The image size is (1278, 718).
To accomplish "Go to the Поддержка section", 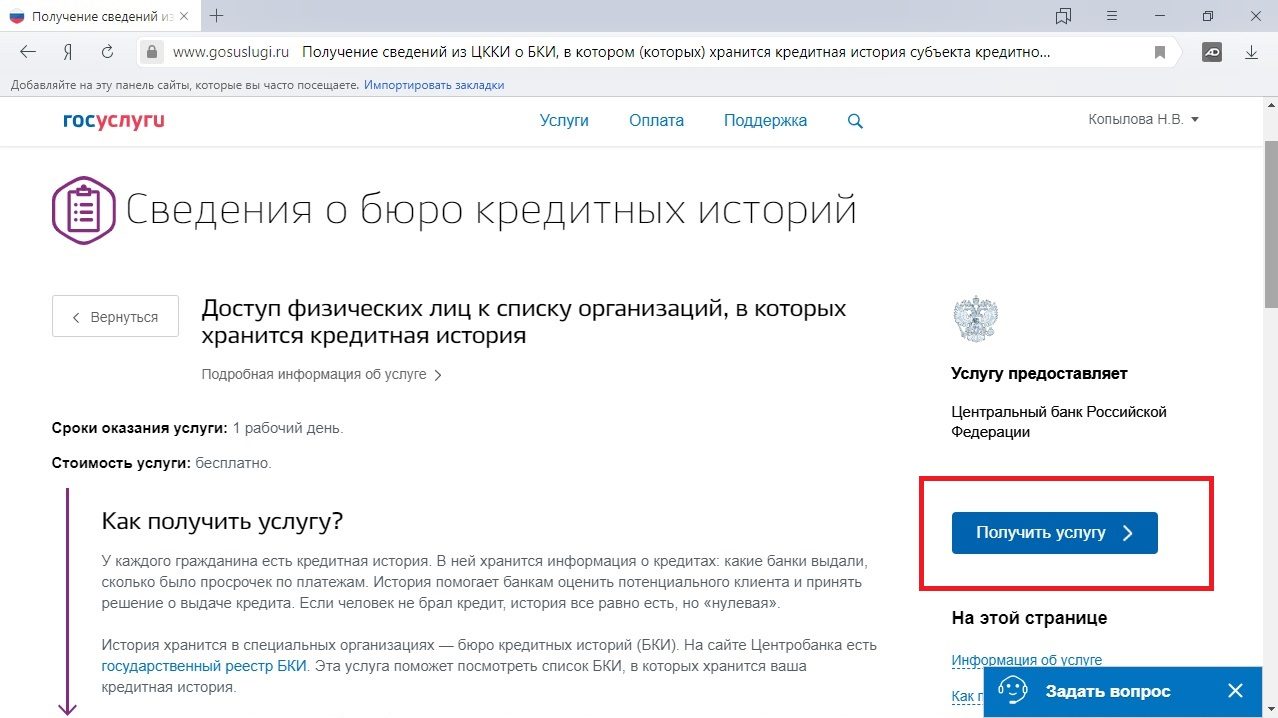I will (765, 121).
